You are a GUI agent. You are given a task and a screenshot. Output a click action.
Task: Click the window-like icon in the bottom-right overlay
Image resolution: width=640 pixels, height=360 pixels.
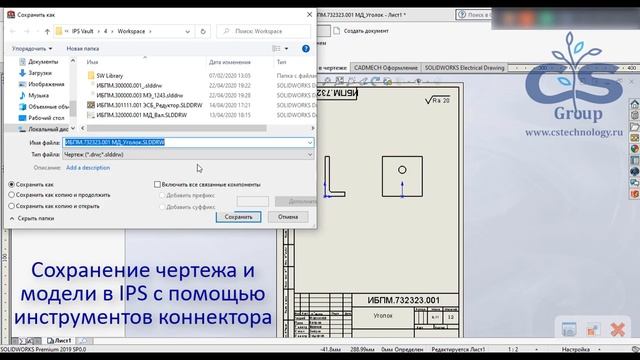pyautogui.click(x=569, y=329)
